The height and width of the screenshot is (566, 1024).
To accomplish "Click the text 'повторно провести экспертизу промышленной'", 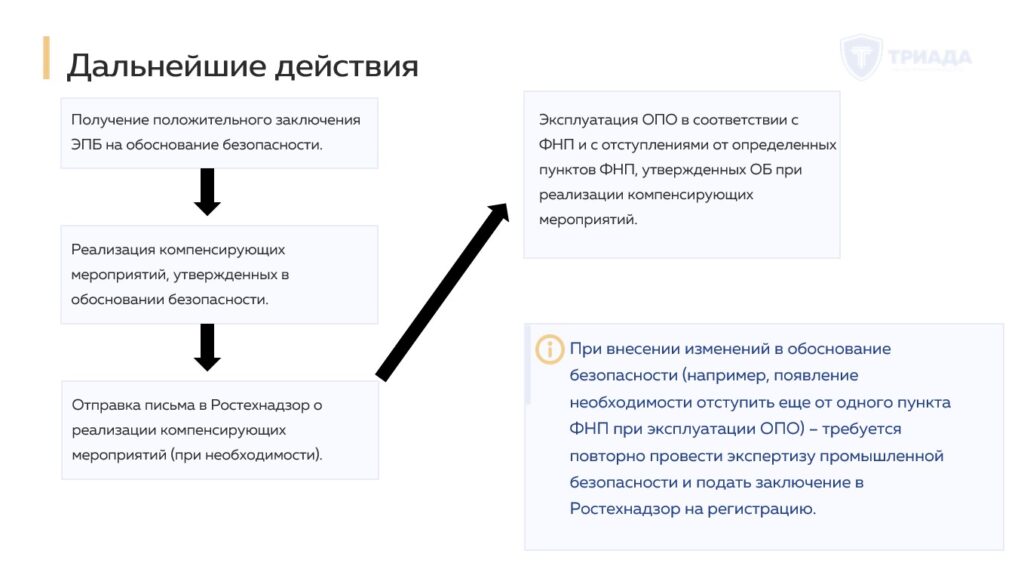I will tap(757, 456).
